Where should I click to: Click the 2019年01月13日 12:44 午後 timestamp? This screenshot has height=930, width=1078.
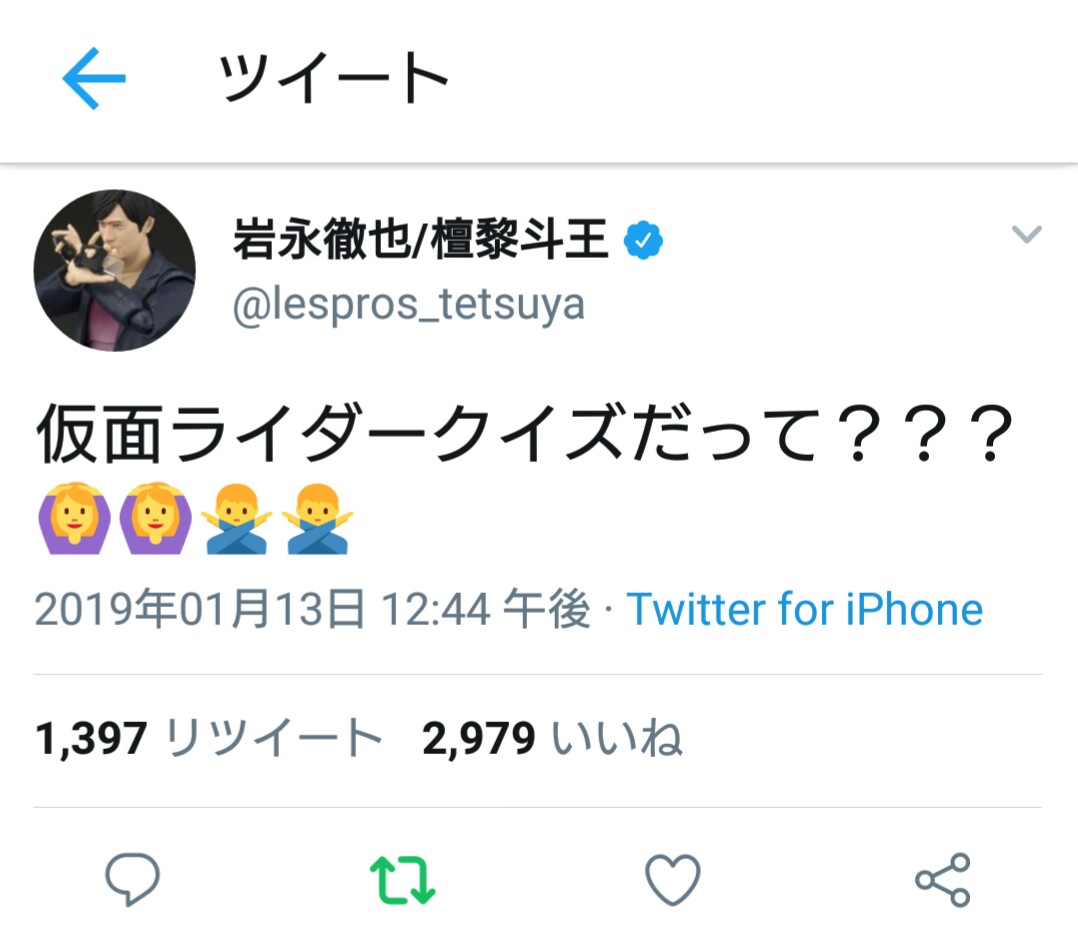312,609
